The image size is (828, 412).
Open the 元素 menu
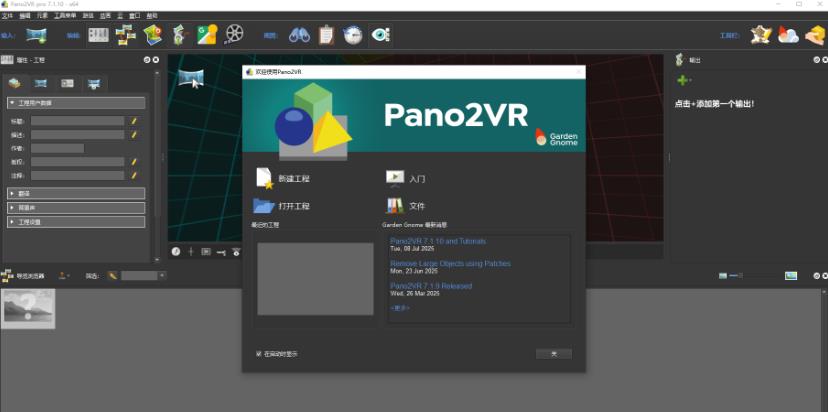tap(42, 16)
